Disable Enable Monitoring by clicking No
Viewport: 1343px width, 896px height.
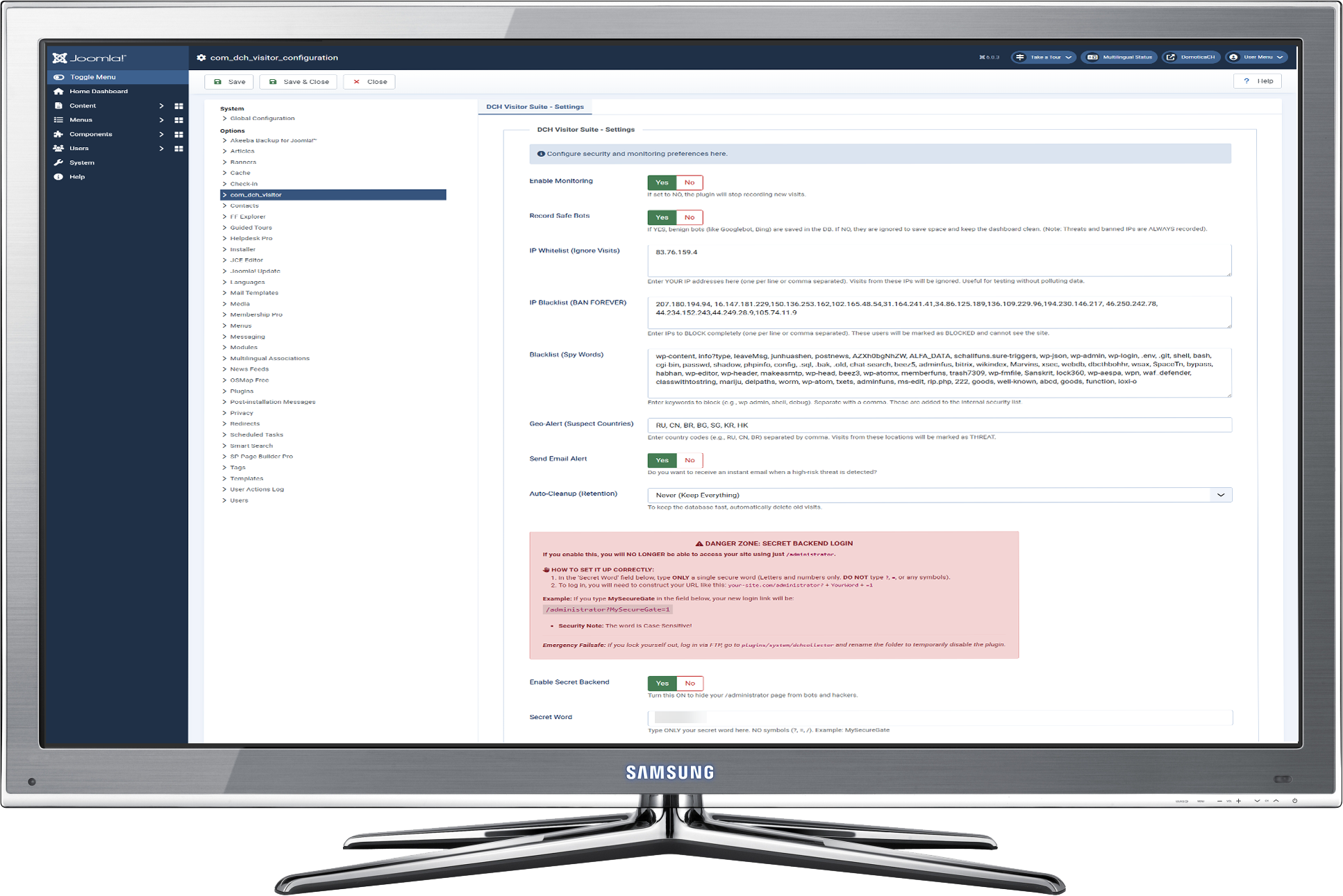click(x=689, y=182)
